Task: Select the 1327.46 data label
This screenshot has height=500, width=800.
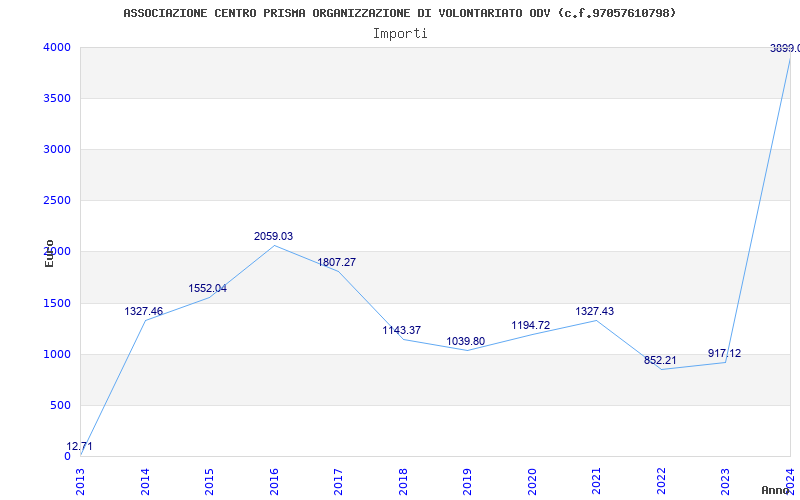Action: [x=143, y=311]
